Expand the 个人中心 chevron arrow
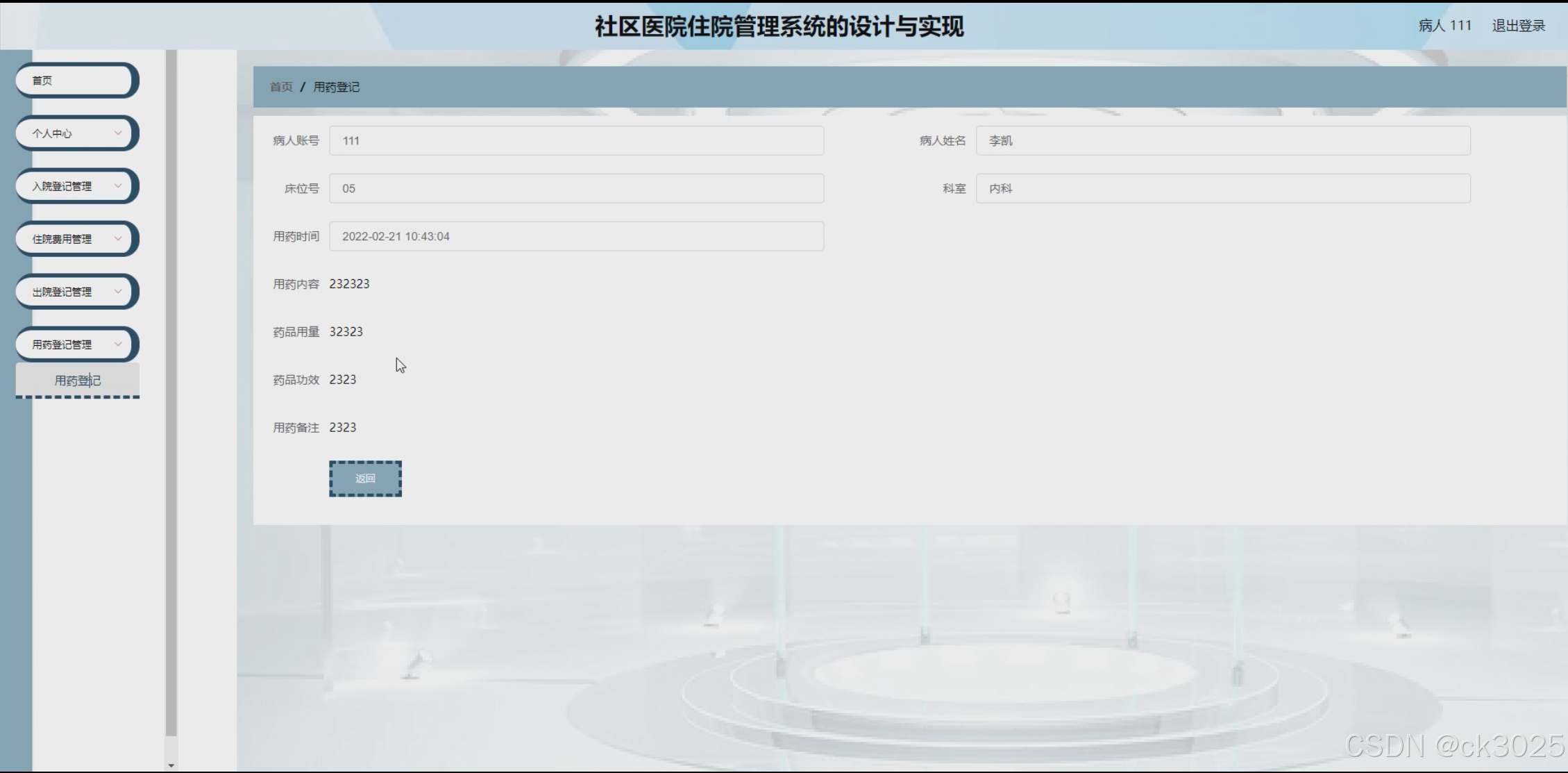 [x=117, y=133]
